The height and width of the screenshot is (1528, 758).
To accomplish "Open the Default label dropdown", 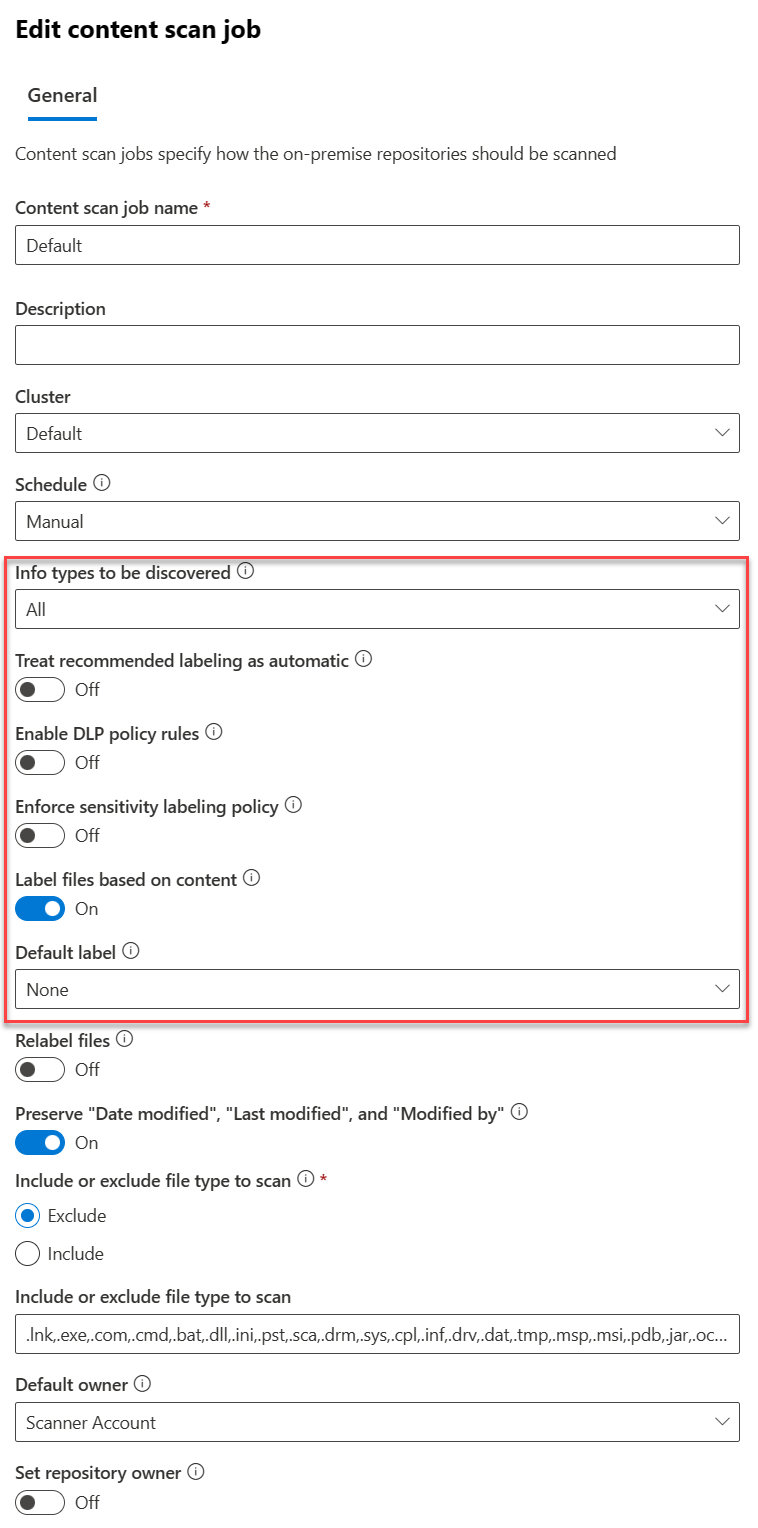I will 377,989.
